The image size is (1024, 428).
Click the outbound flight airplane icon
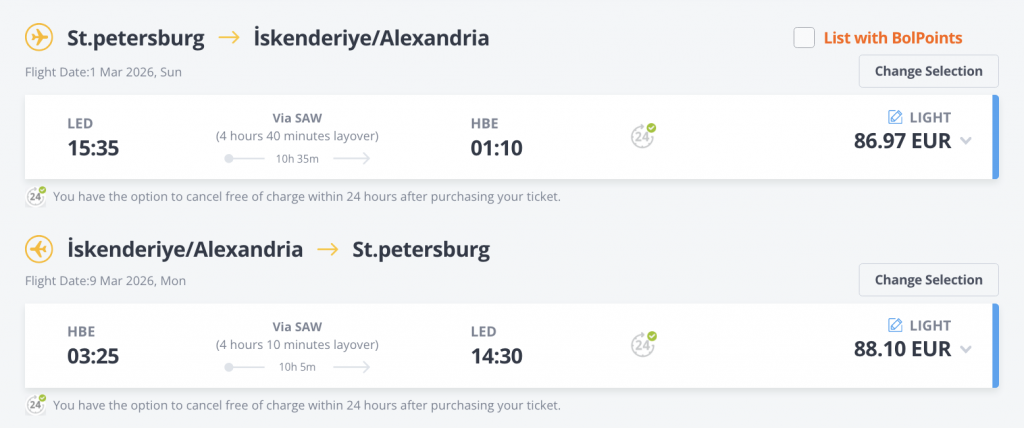click(39, 39)
